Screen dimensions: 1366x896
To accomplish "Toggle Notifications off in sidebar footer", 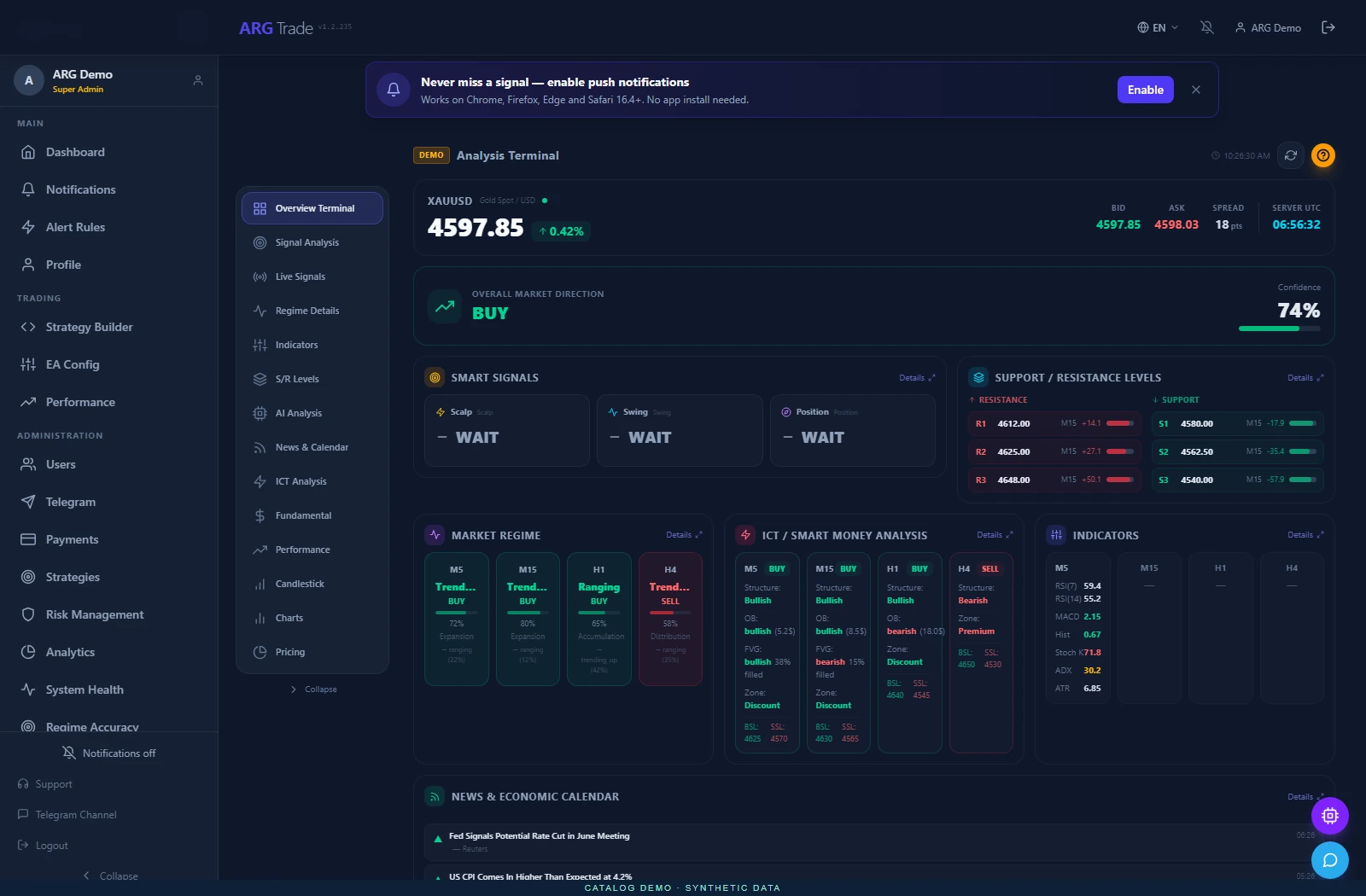I will (108, 753).
